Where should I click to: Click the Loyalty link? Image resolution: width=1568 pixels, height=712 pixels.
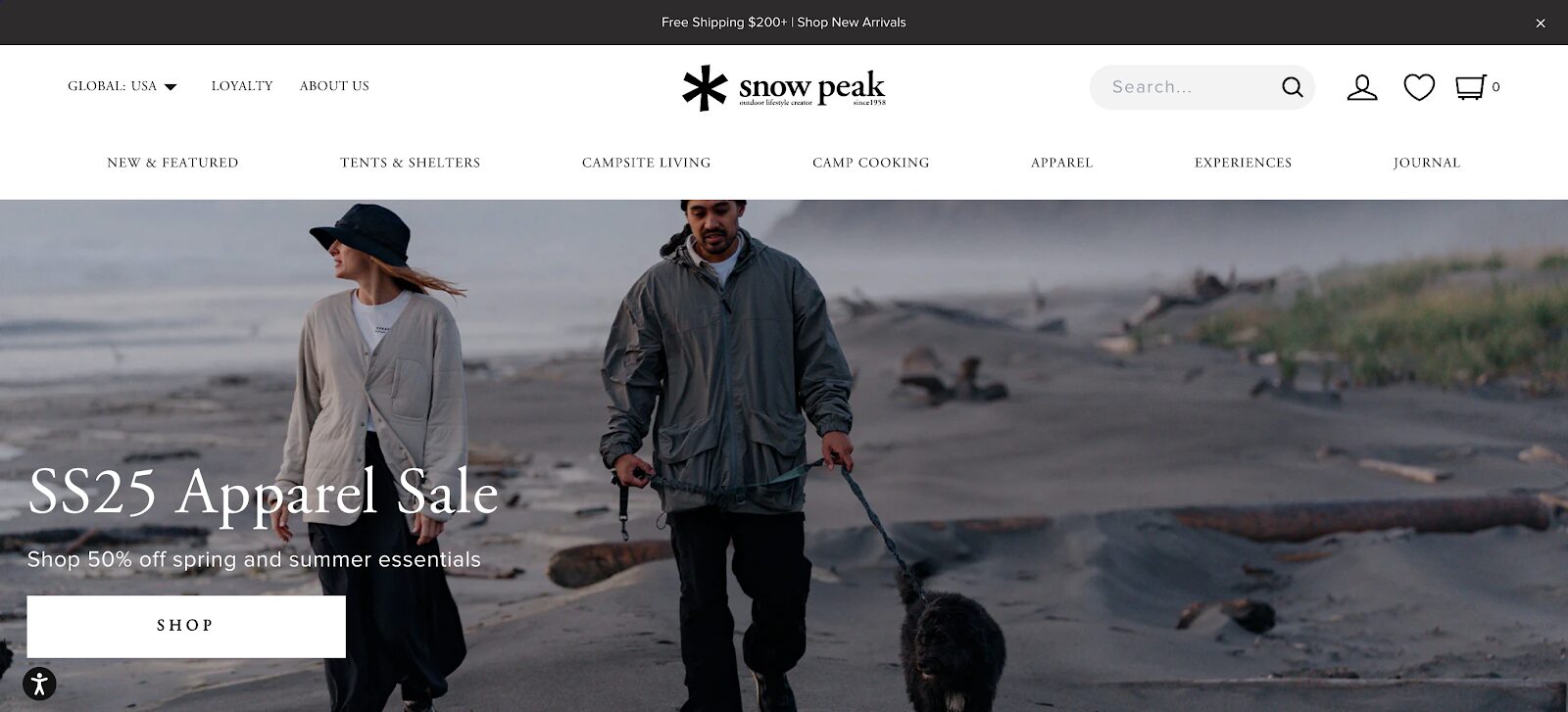(x=242, y=86)
